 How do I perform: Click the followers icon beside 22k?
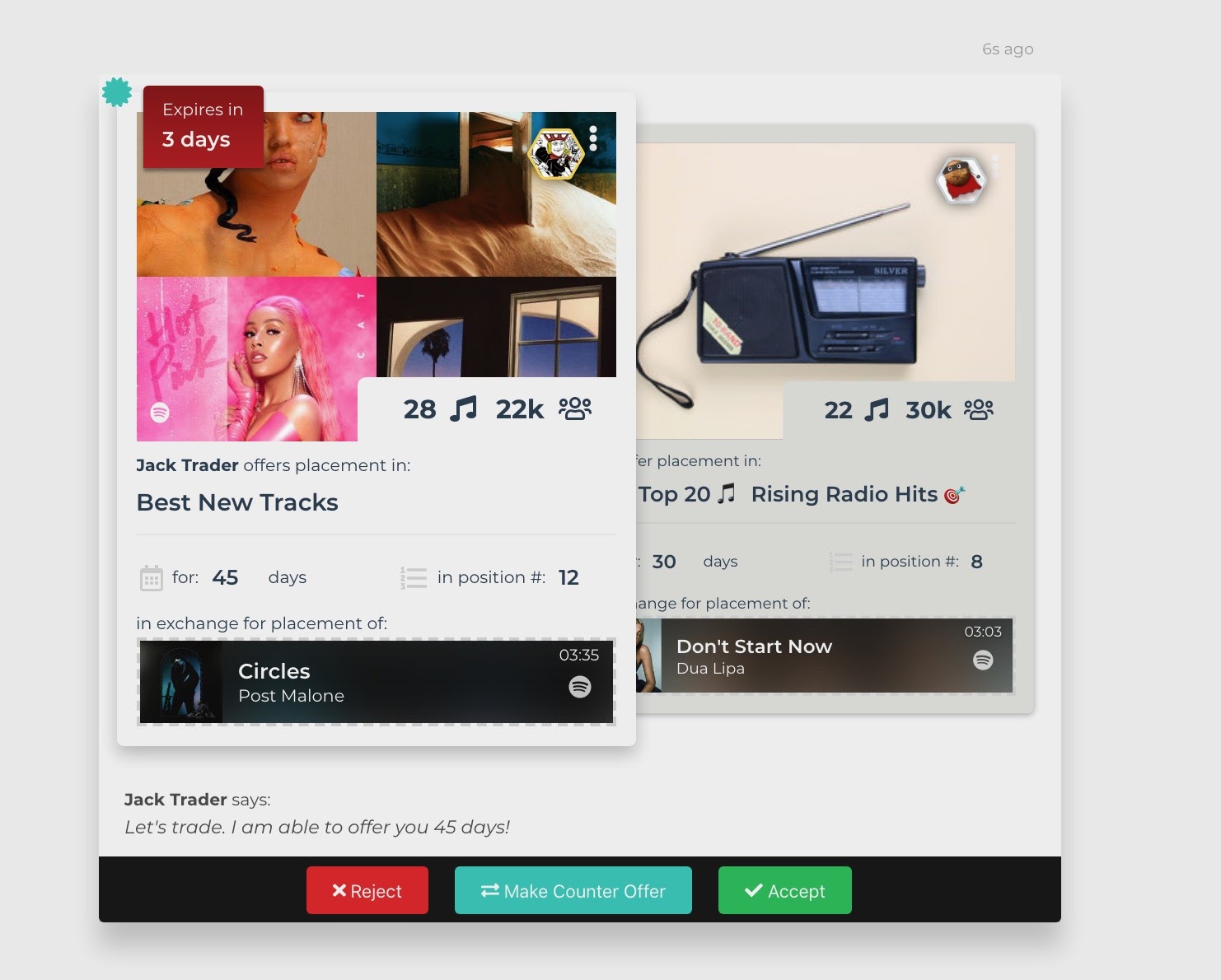point(575,408)
